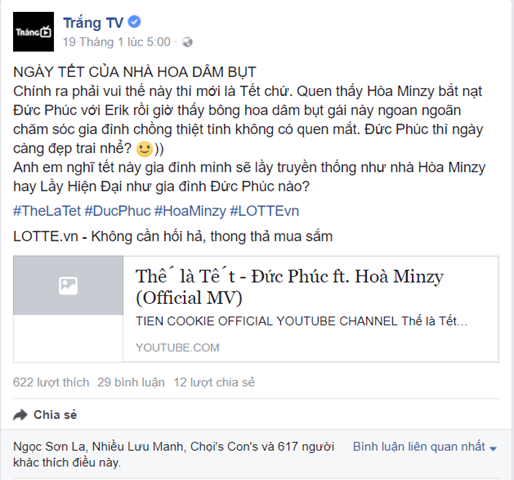This screenshot has width=514, height=480.
Task: Expand the Bình luận liên quan nhất dropdown
Action: [x=425, y=447]
